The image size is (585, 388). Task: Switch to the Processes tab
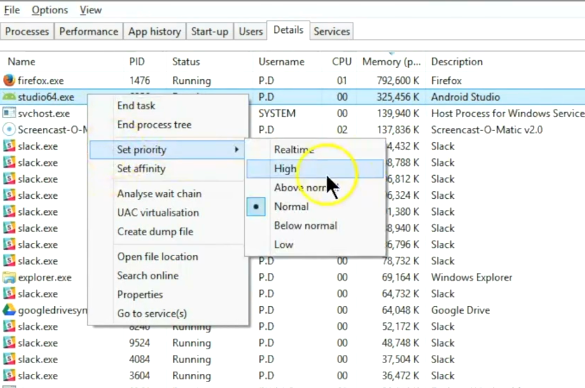(x=27, y=31)
